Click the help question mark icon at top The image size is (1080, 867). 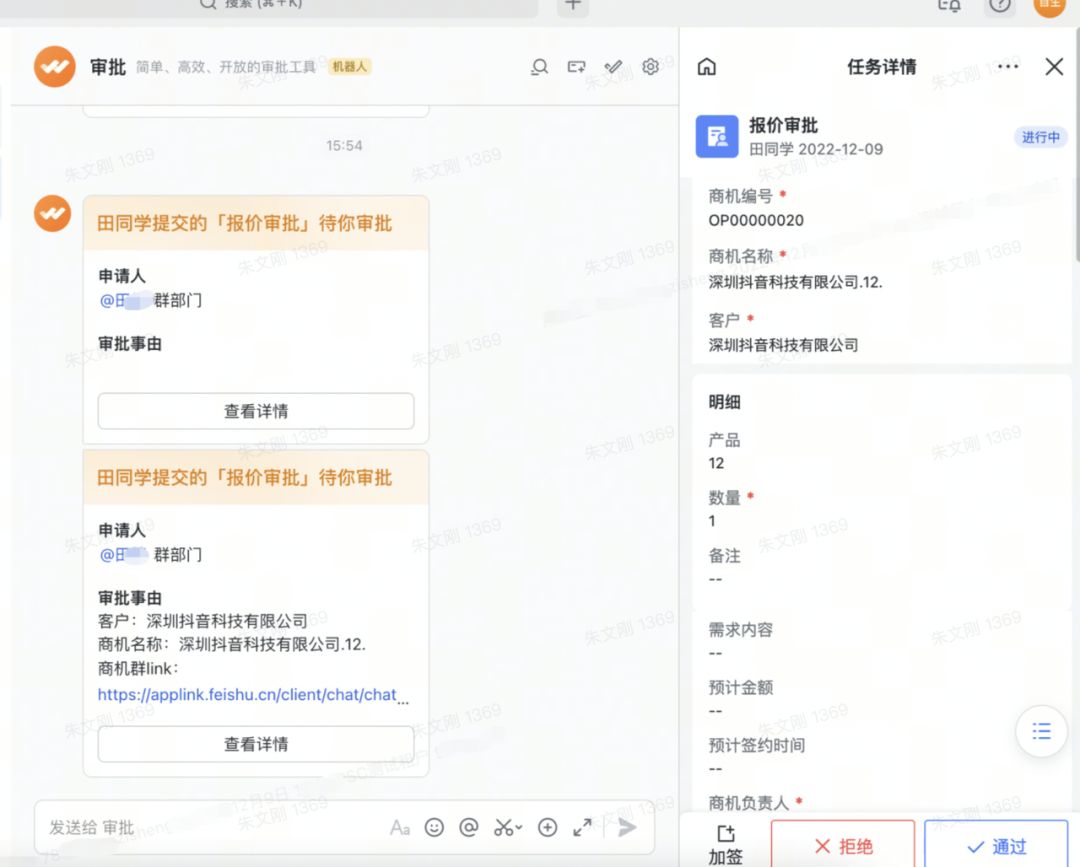coord(999,6)
